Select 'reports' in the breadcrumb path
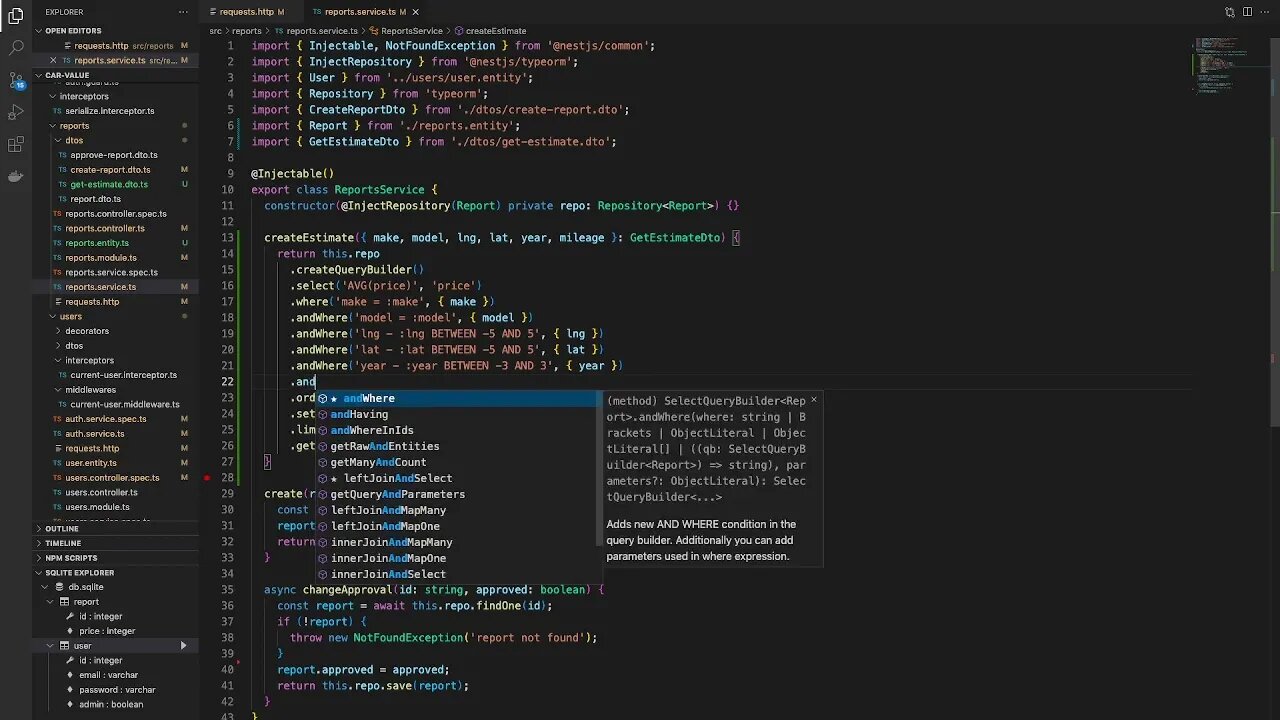 tap(247, 31)
